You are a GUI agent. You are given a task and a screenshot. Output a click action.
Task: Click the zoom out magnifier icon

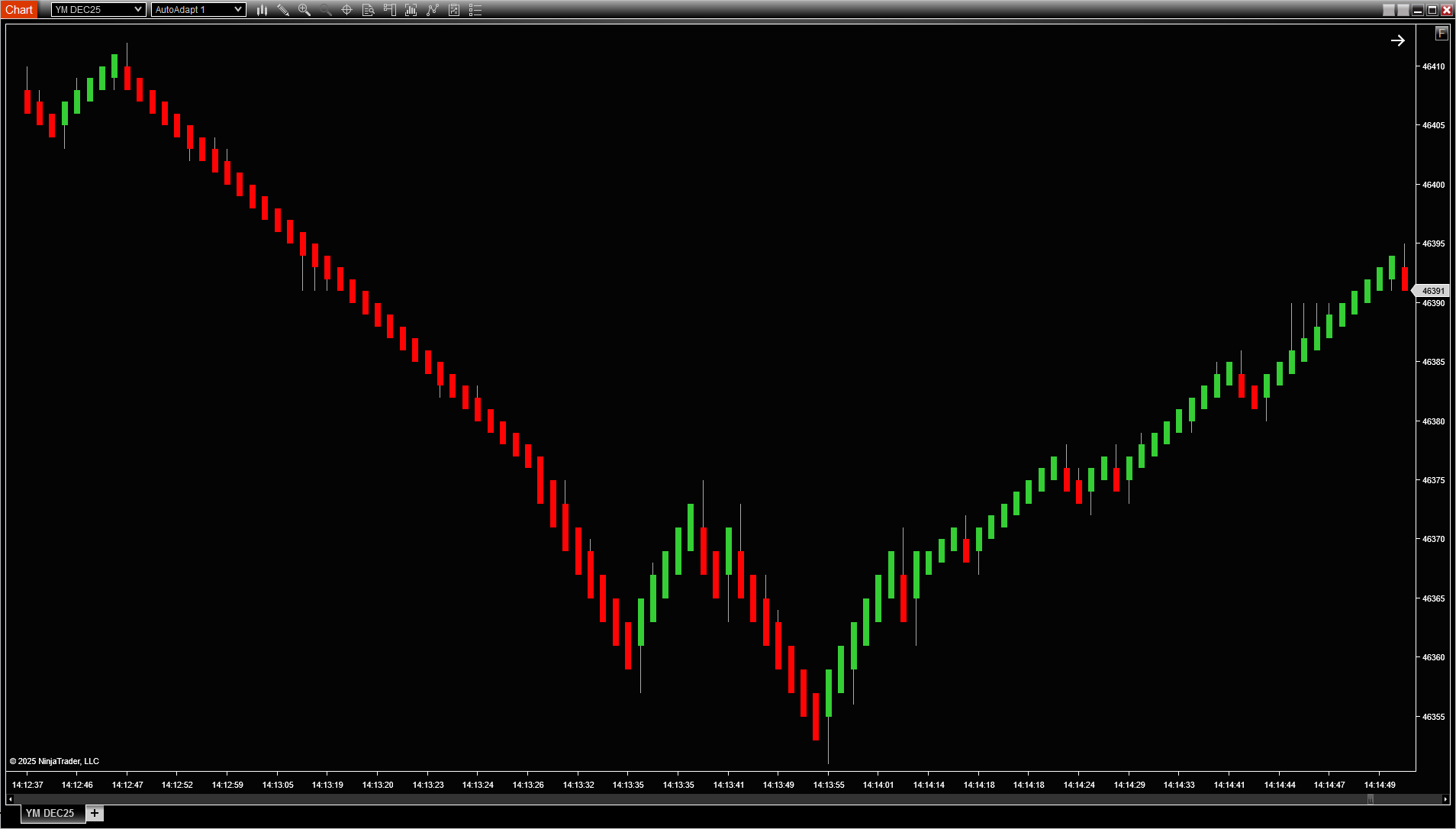pyautogui.click(x=326, y=10)
